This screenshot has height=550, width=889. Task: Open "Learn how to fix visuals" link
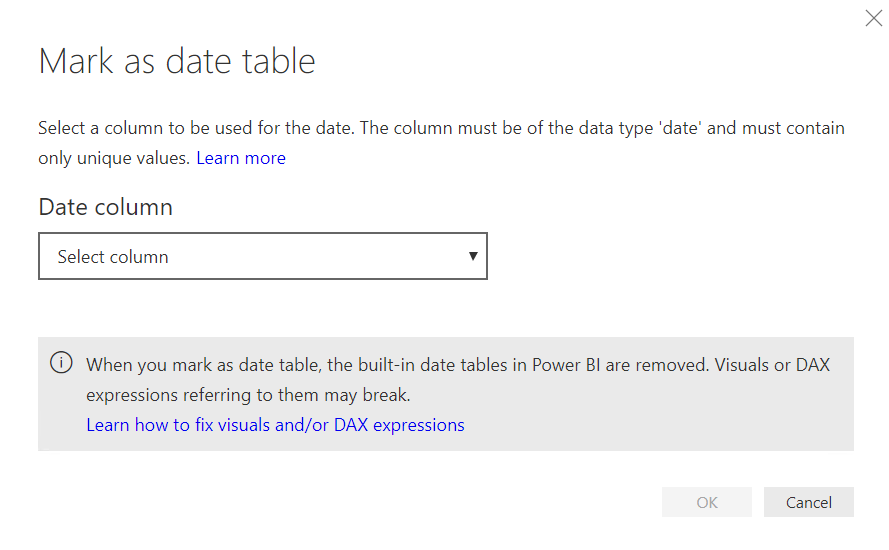tap(275, 425)
